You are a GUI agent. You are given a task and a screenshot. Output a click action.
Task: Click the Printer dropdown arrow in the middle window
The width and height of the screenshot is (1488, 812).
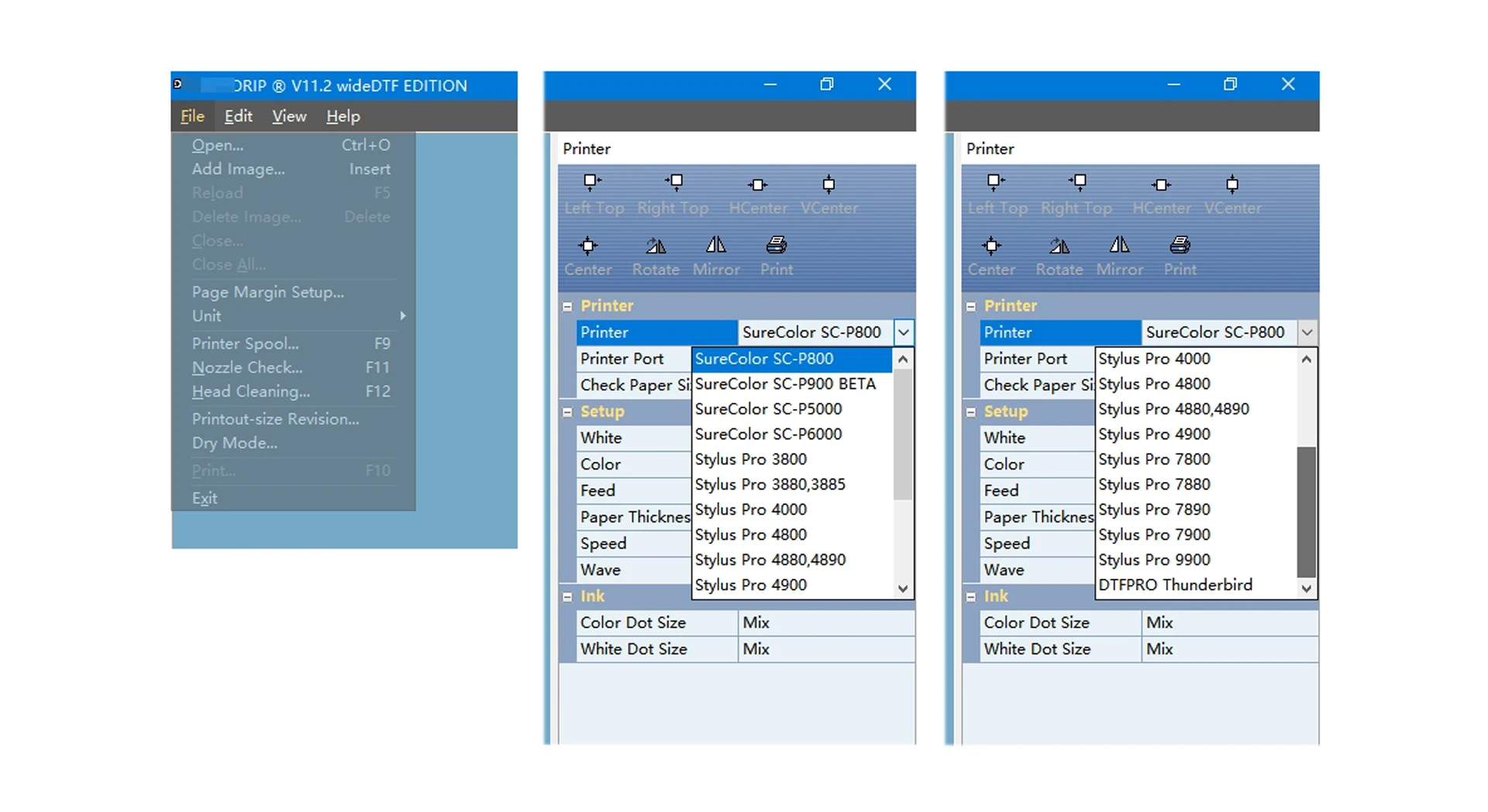[904, 332]
